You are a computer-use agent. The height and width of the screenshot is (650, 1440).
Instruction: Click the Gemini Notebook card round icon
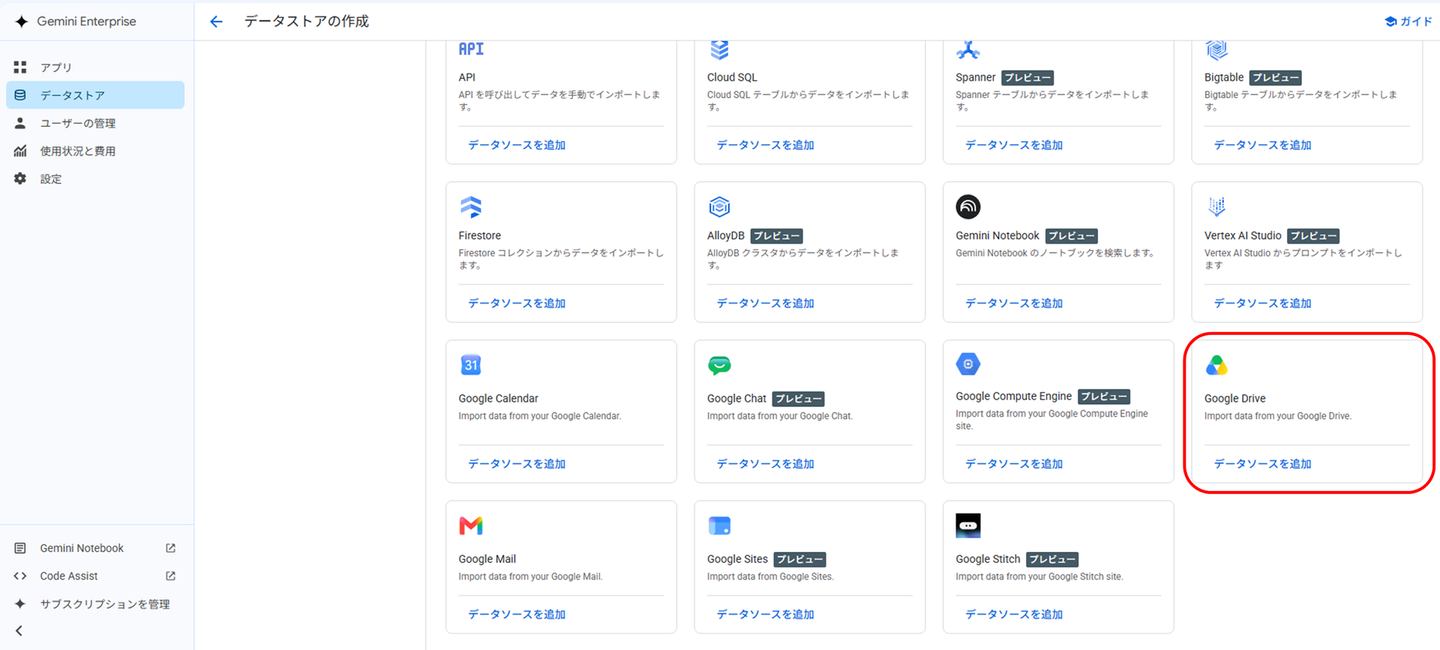968,206
